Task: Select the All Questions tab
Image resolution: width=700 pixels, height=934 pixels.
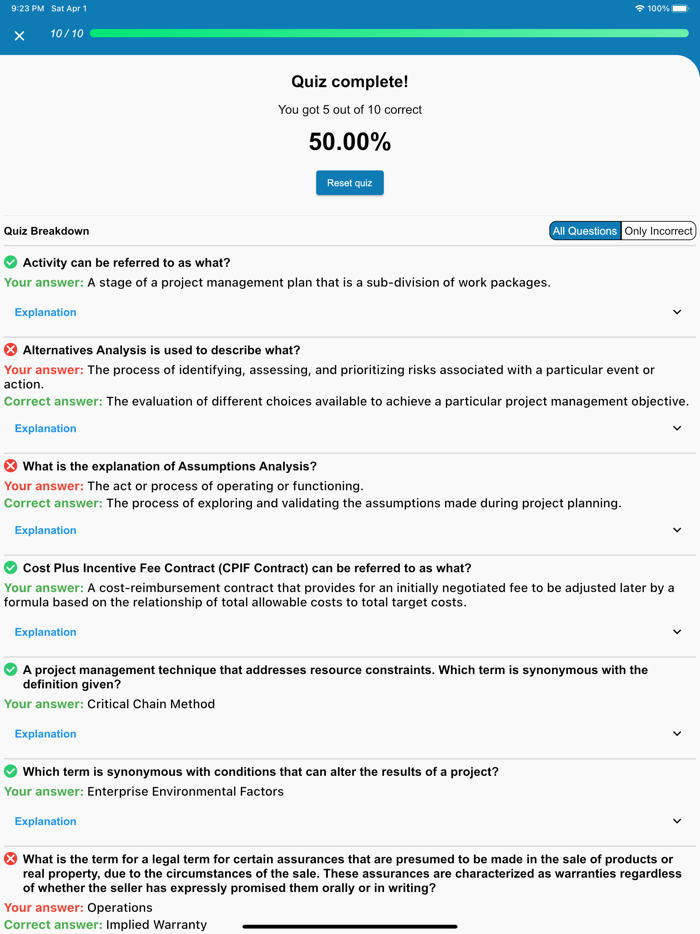Action: (585, 230)
